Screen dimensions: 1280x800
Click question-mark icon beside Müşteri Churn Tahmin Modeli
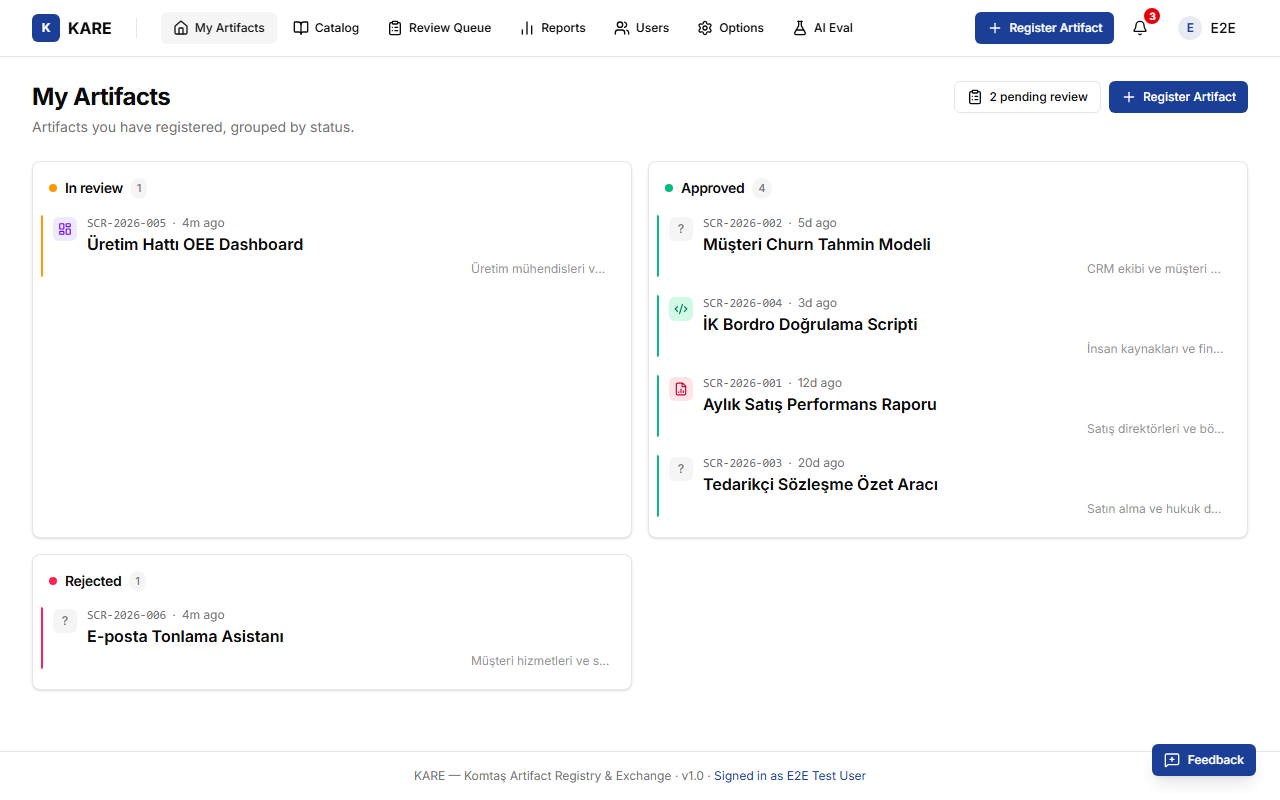pyautogui.click(x=681, y=229)
